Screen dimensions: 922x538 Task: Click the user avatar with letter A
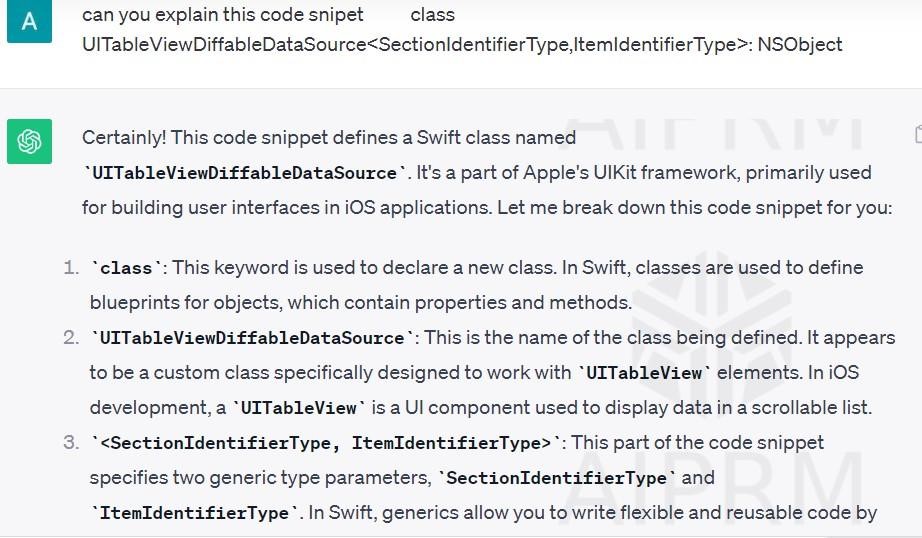coord(29,21)
